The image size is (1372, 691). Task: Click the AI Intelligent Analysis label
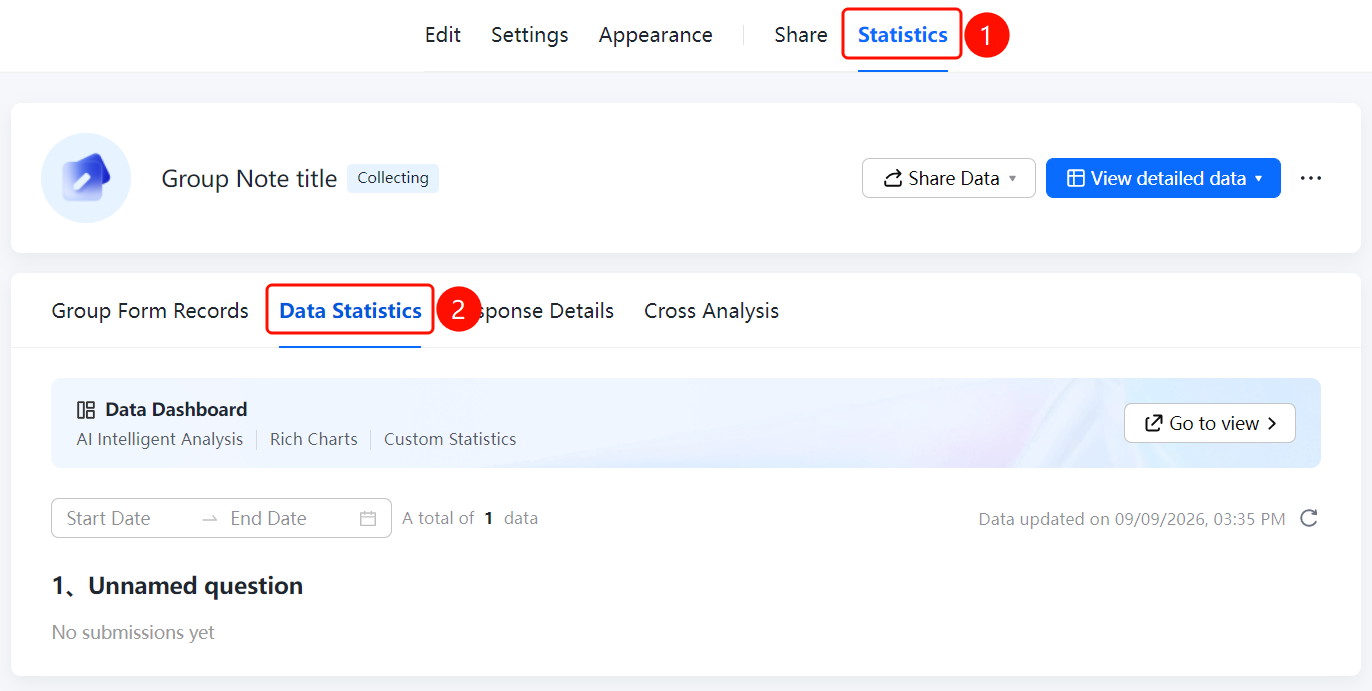[x=160, y=439]
